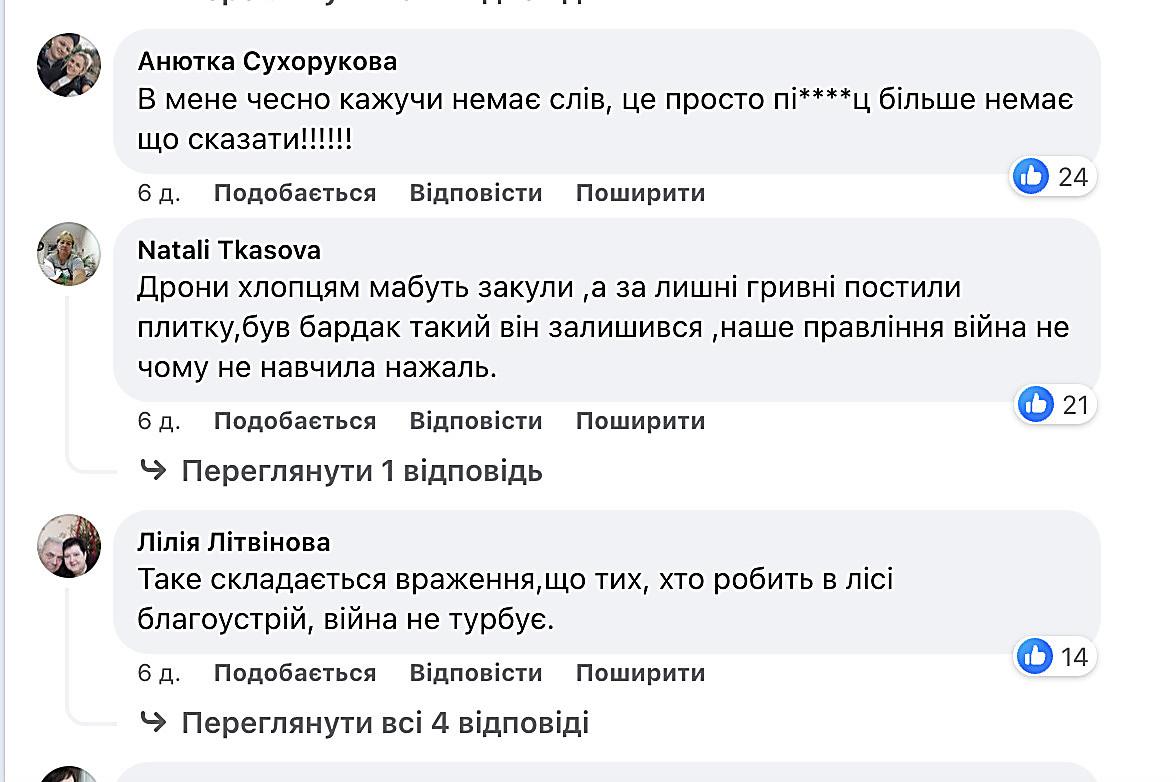Open Natali Tkasova's avatar
1176x782 pixels.
[x=69, y=253]
